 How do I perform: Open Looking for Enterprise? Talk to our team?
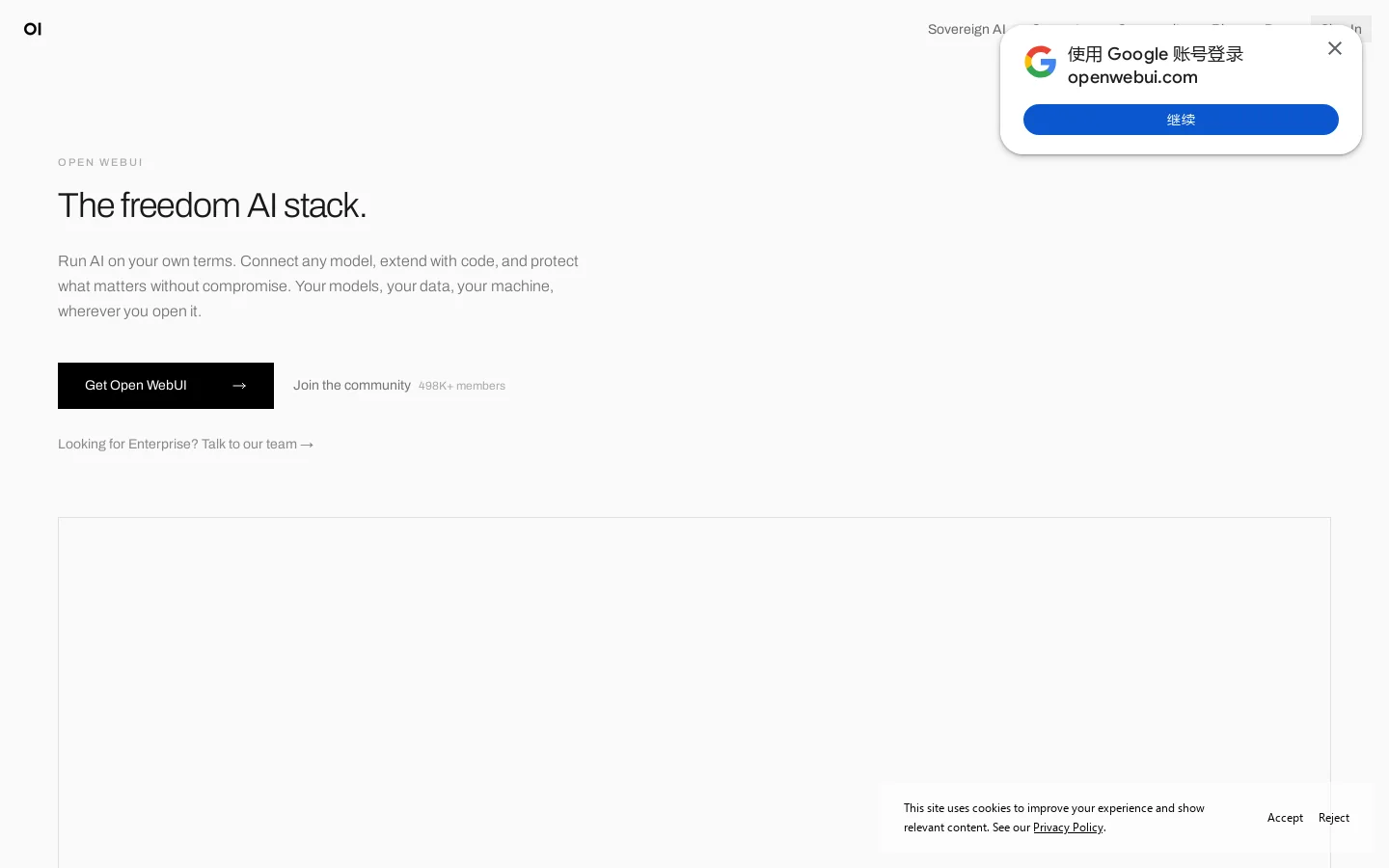point(186,445)
